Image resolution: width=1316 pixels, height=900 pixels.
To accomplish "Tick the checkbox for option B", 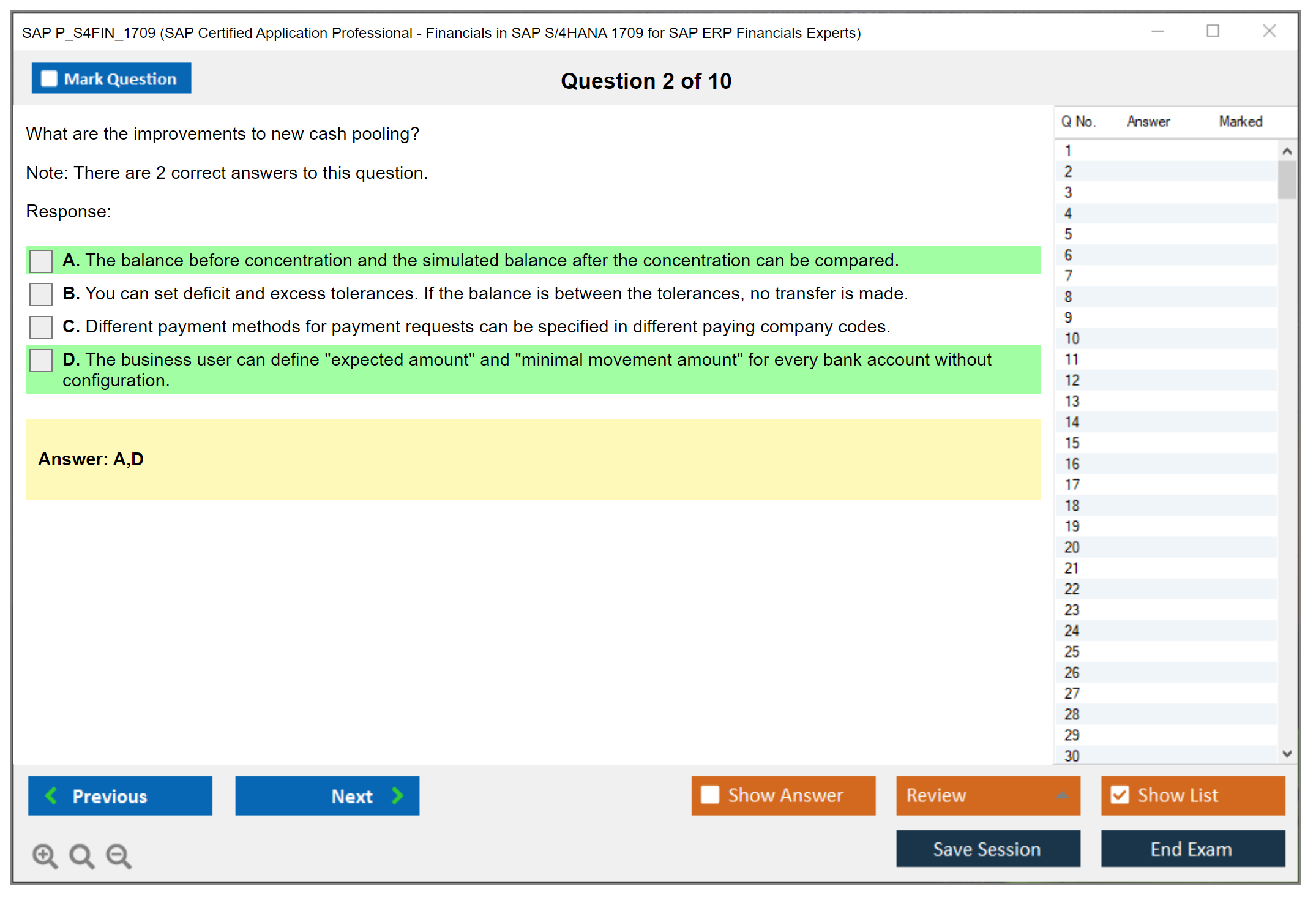I will (x=41, y=294).
